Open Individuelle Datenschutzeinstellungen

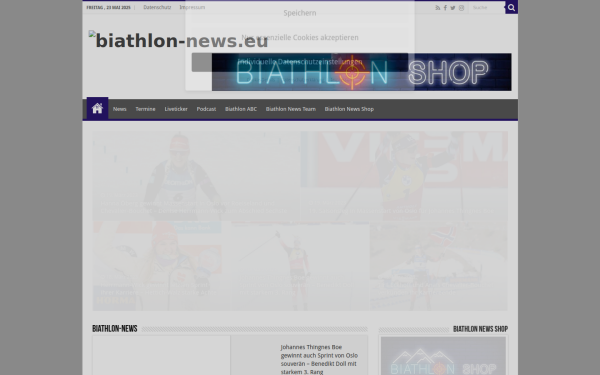[300, 62]
